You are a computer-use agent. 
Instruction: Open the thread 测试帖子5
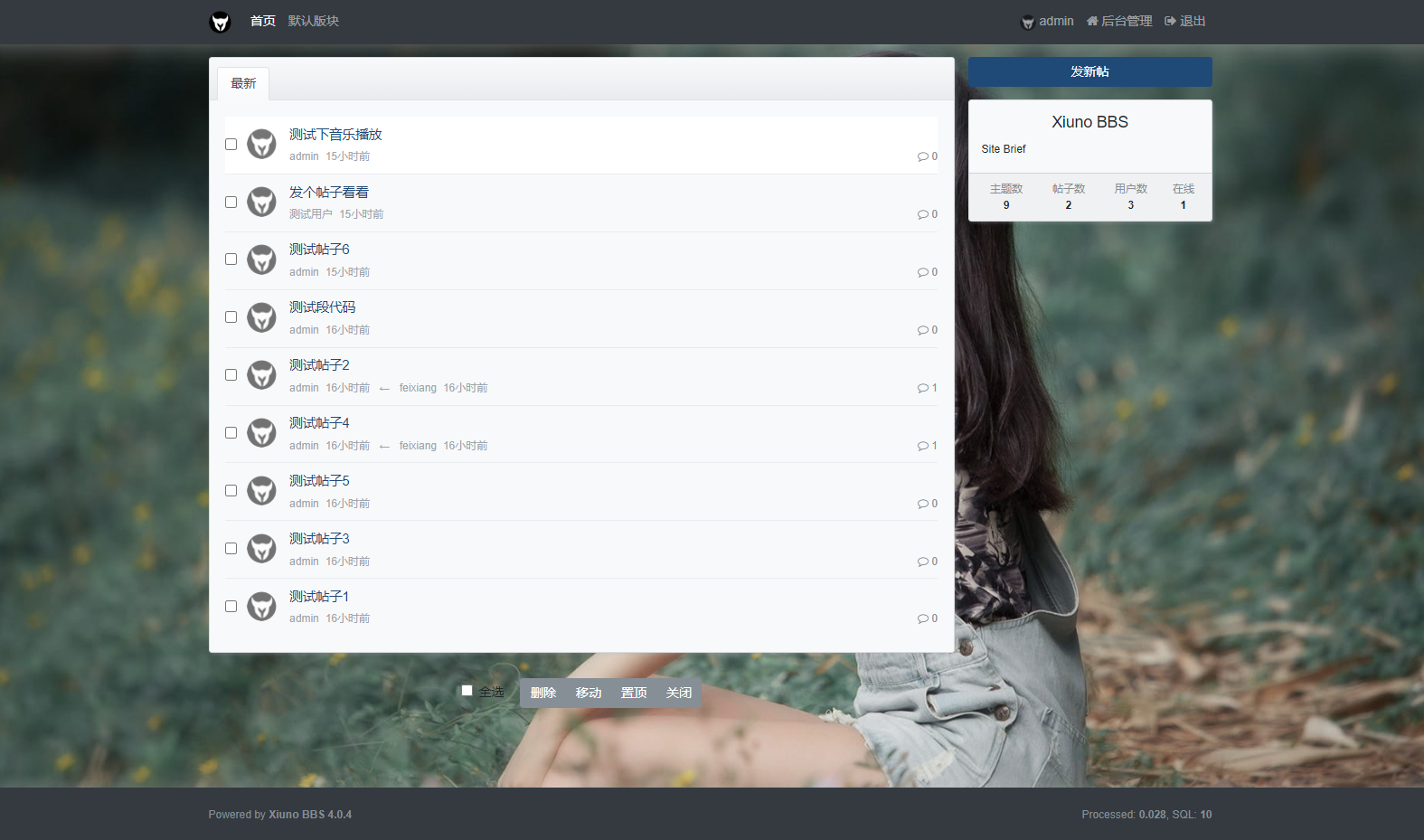point(319,481)
